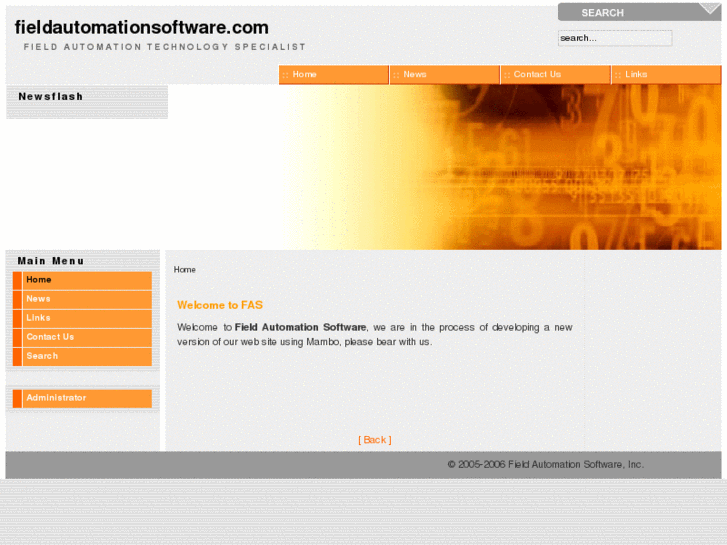The width and height of the screenshot is (727, 545).
Task: Click the orange numbers banner image
Action: 503,167
